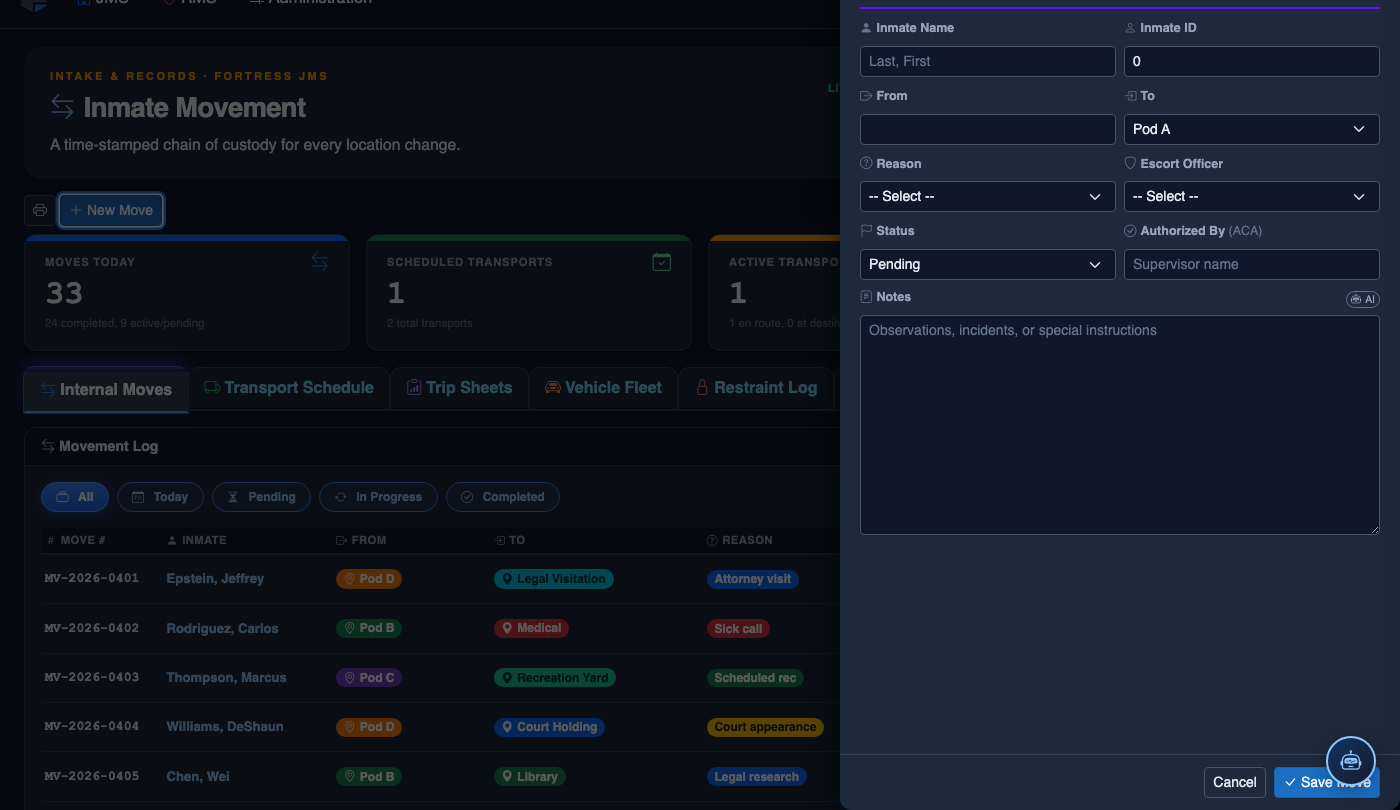The image size is (1400, 810).
Task: Expand the Reason select dropdown
Action: coord(987,196)
